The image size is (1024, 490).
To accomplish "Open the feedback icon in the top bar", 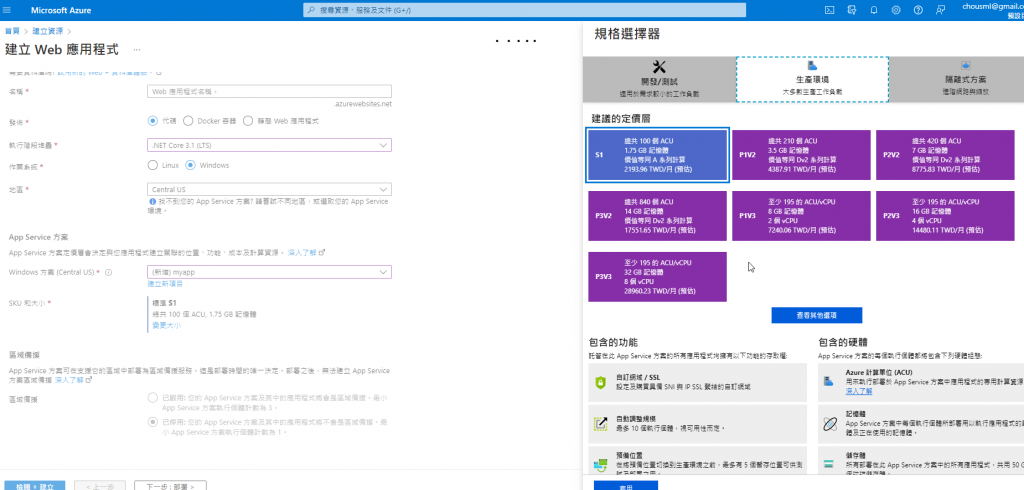I will 940,10.
